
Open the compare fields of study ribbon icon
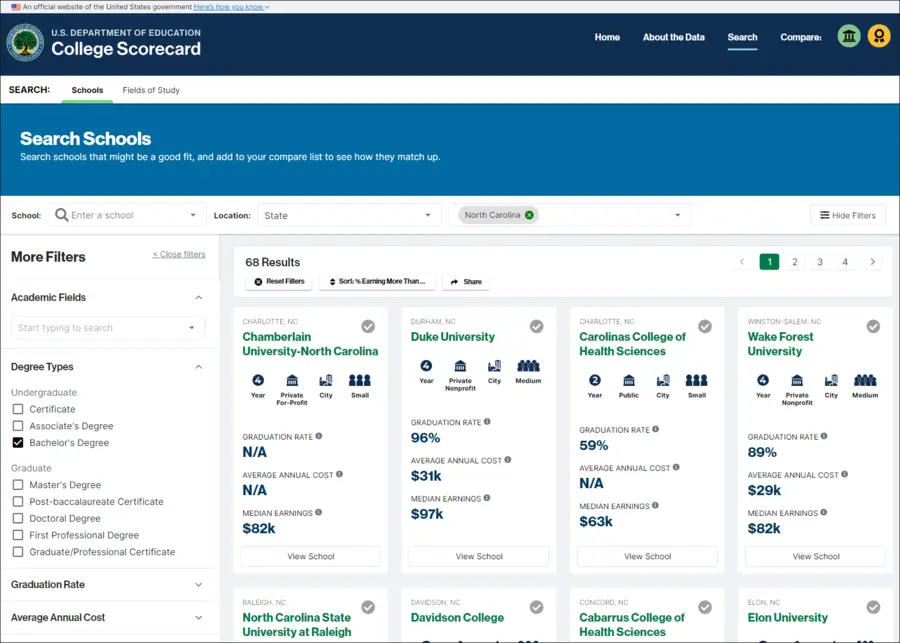click(879, 36)
